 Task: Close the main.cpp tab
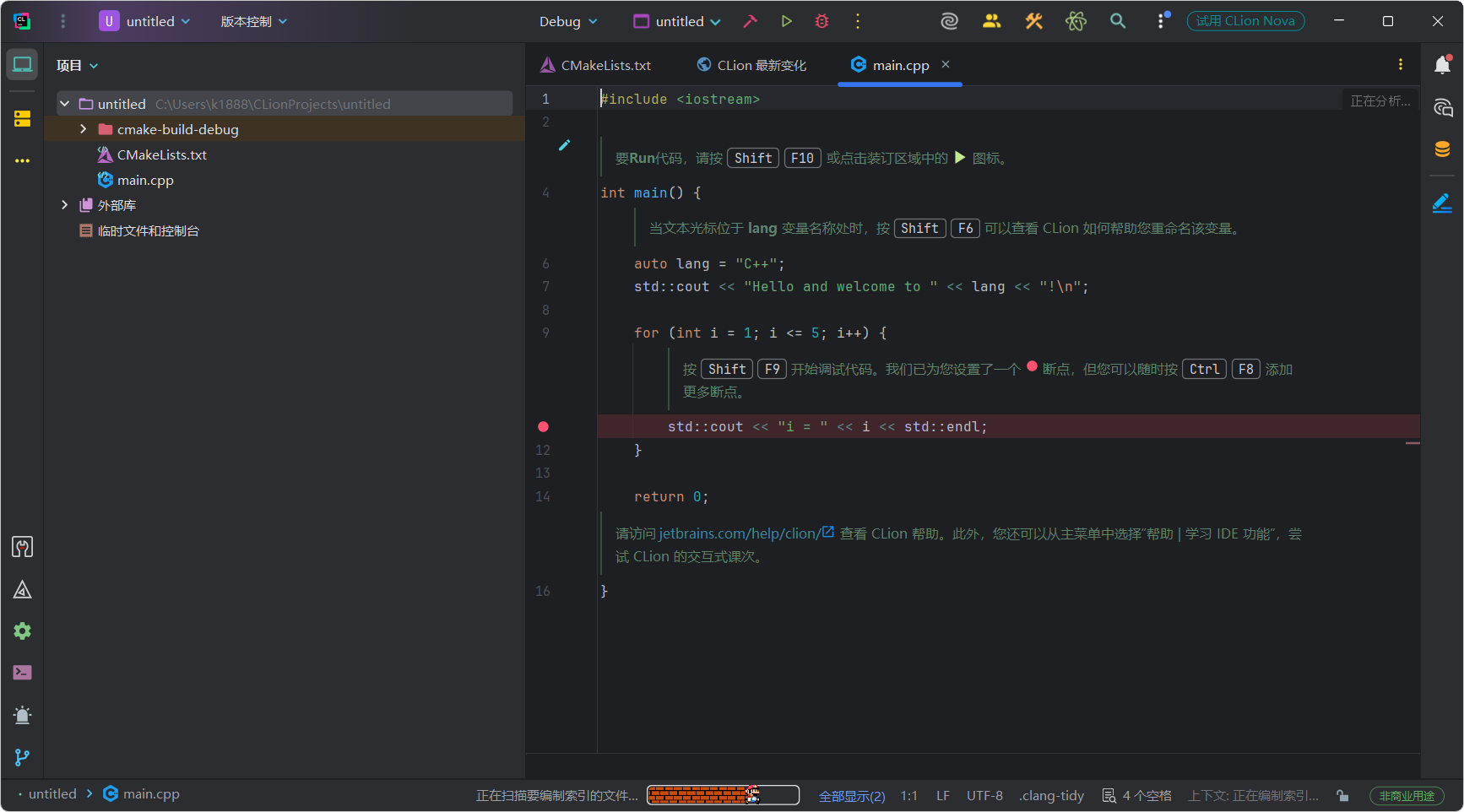(946, 64)
